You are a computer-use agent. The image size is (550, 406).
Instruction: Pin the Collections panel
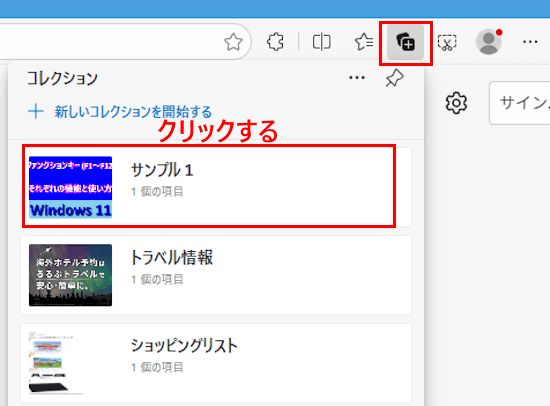394,78
